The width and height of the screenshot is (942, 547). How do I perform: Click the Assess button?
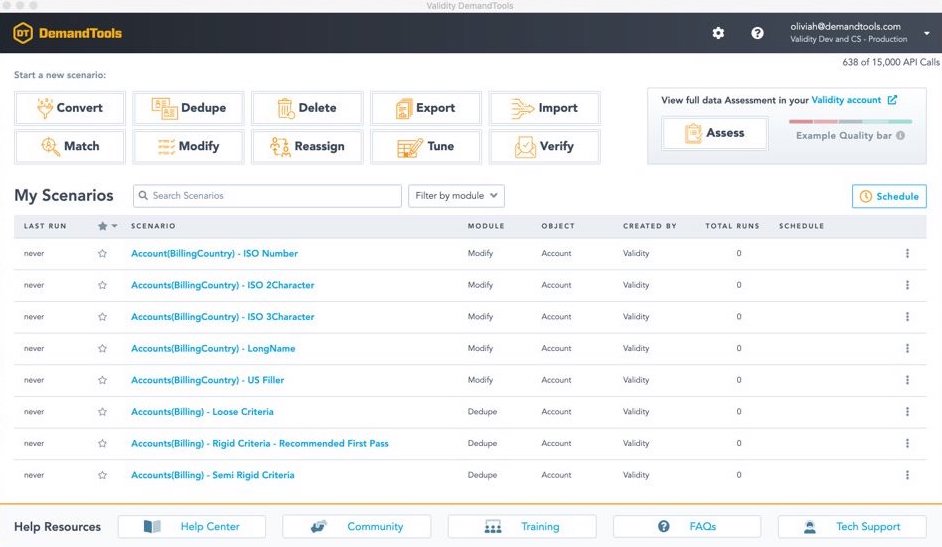714,133
